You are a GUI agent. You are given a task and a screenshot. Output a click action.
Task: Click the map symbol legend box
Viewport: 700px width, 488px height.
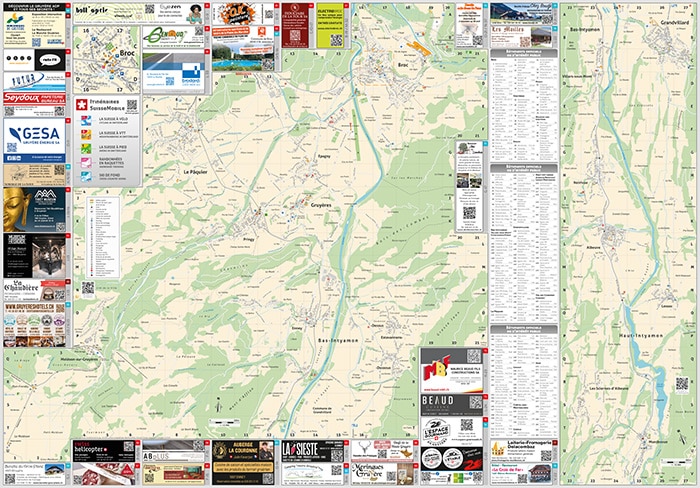tap(103, 238)
